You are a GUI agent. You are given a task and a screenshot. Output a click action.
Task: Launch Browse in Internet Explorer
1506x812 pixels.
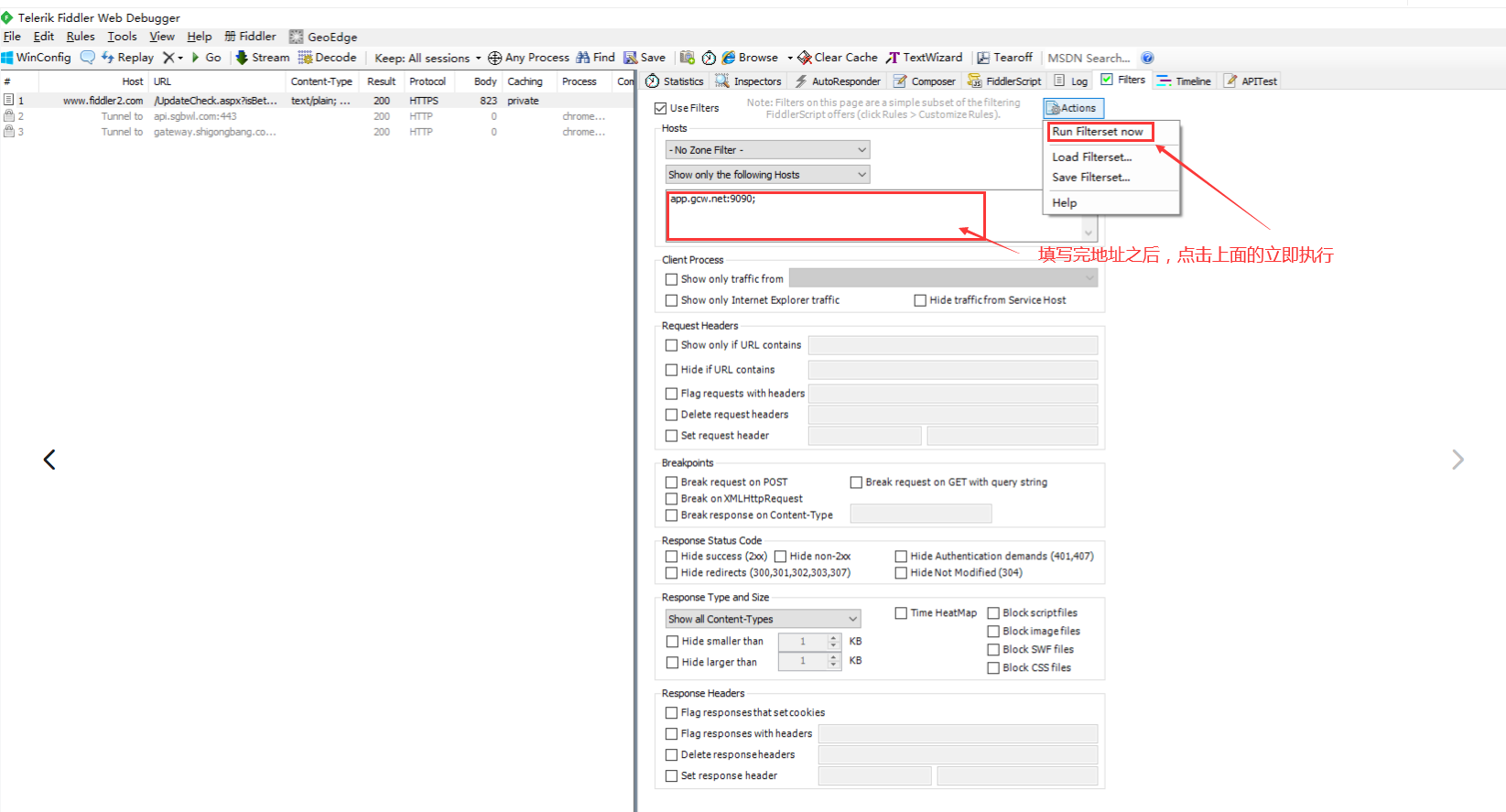[750, 57]
